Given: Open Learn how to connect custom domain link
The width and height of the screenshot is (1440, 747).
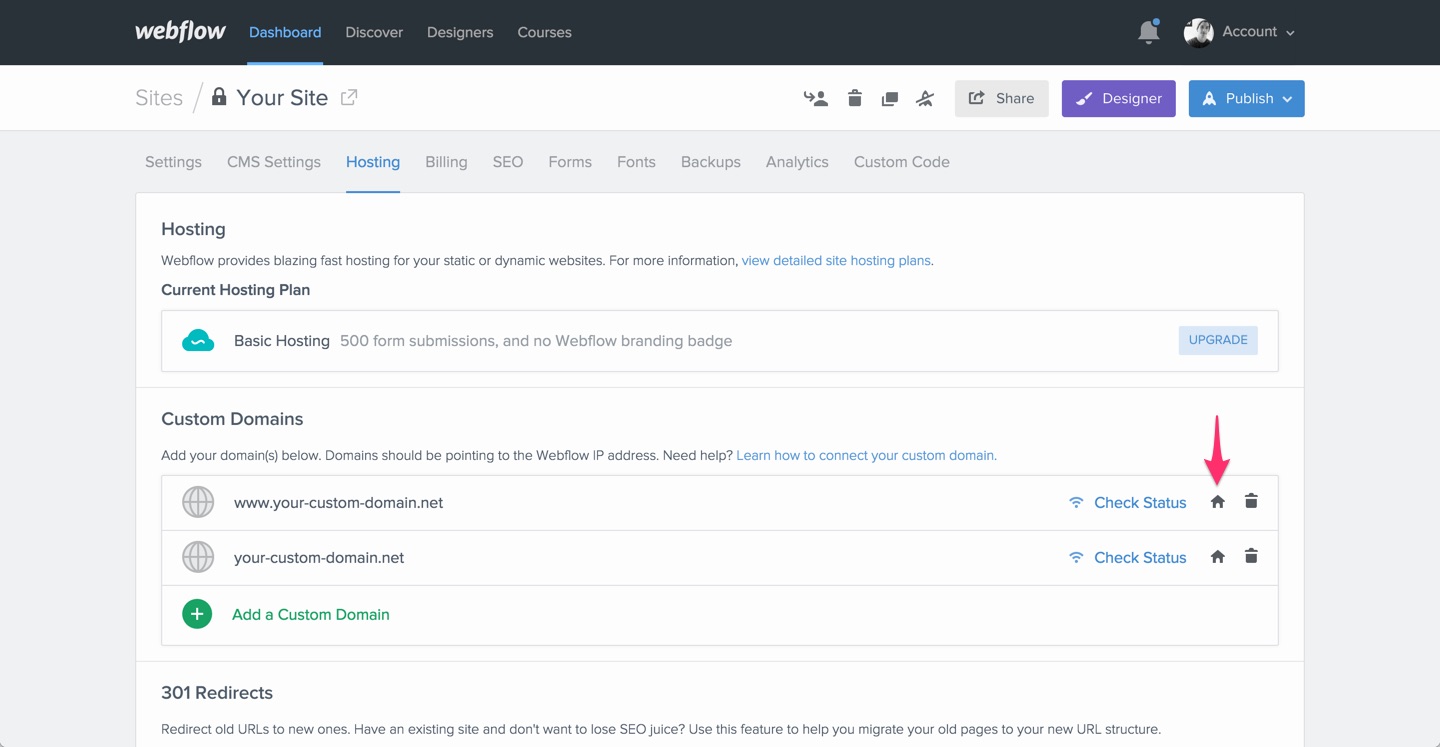Looking at the screenshot, I should point(866,455).
